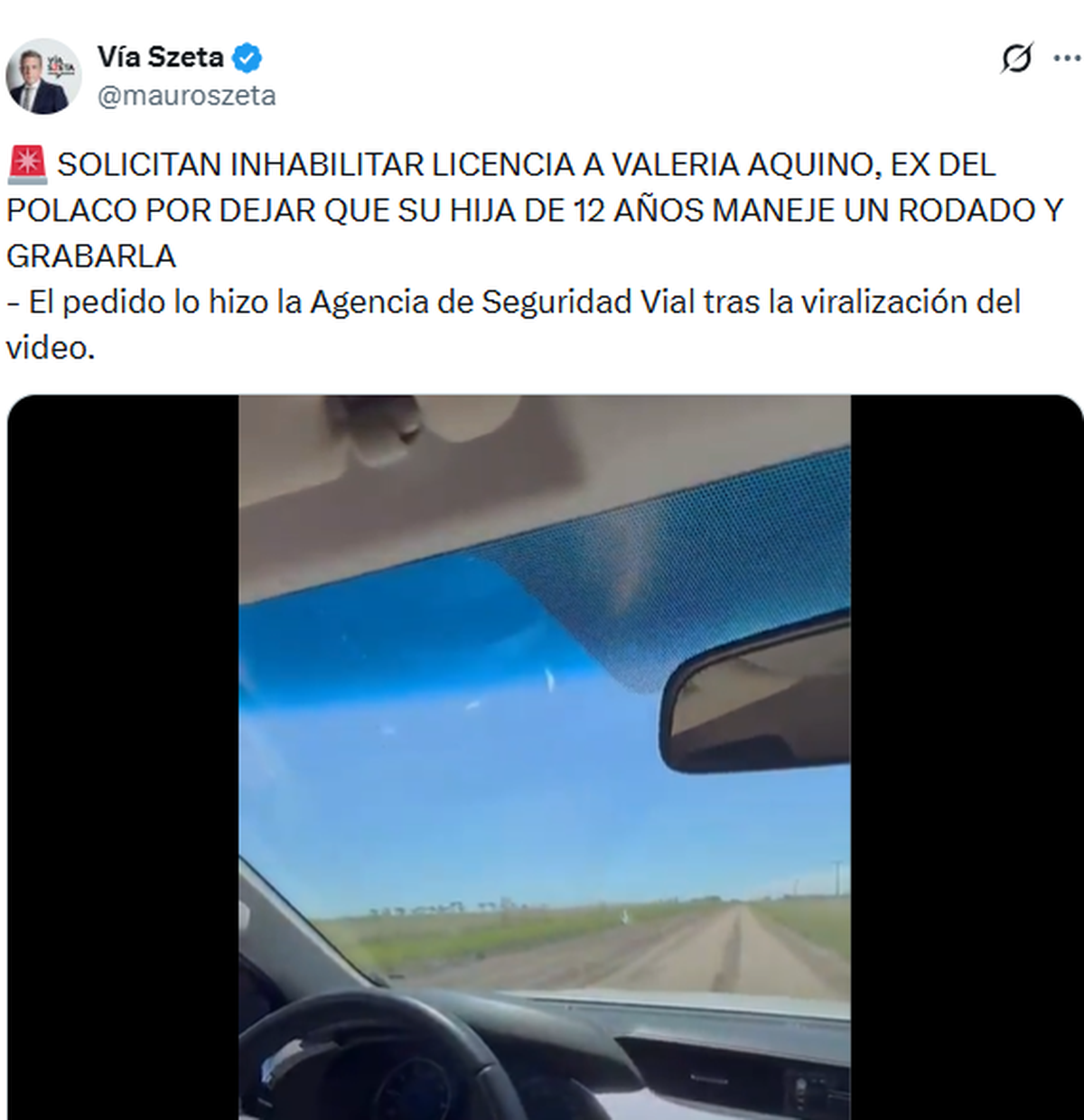Click the red siren emoji
The height and width of the screenshot is (1120, 1084).
tap(26, 165)
